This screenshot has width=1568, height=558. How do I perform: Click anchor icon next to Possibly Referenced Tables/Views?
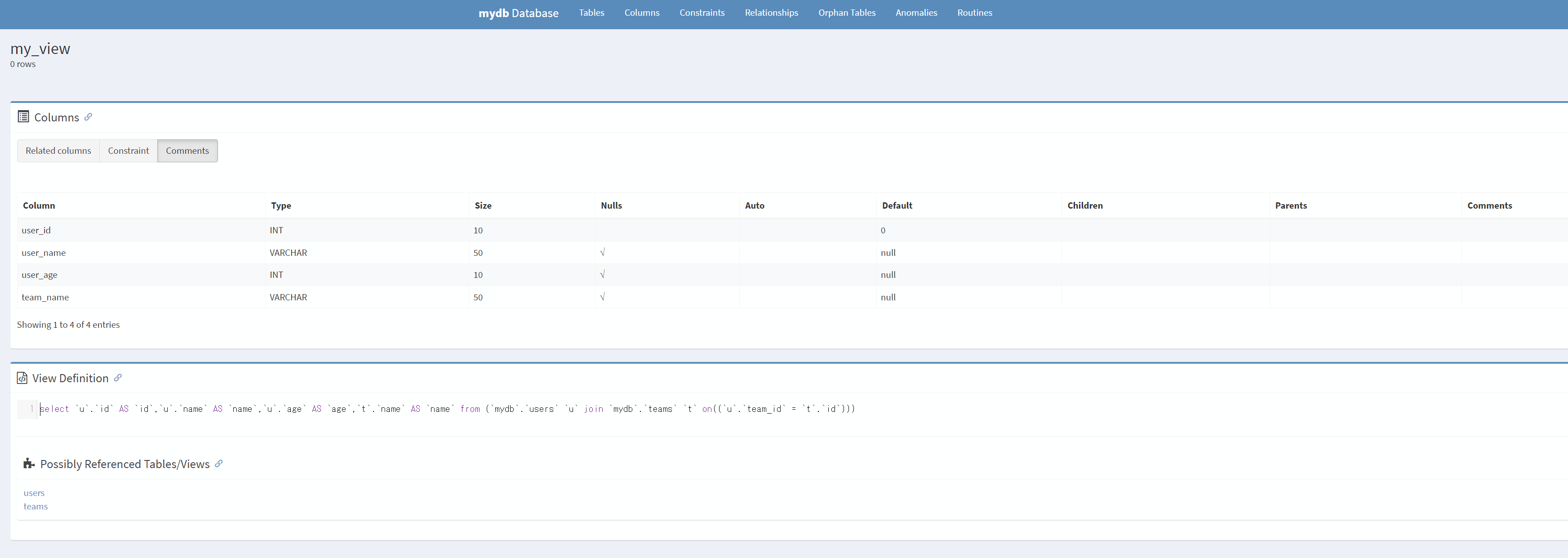tap(219, 464)
